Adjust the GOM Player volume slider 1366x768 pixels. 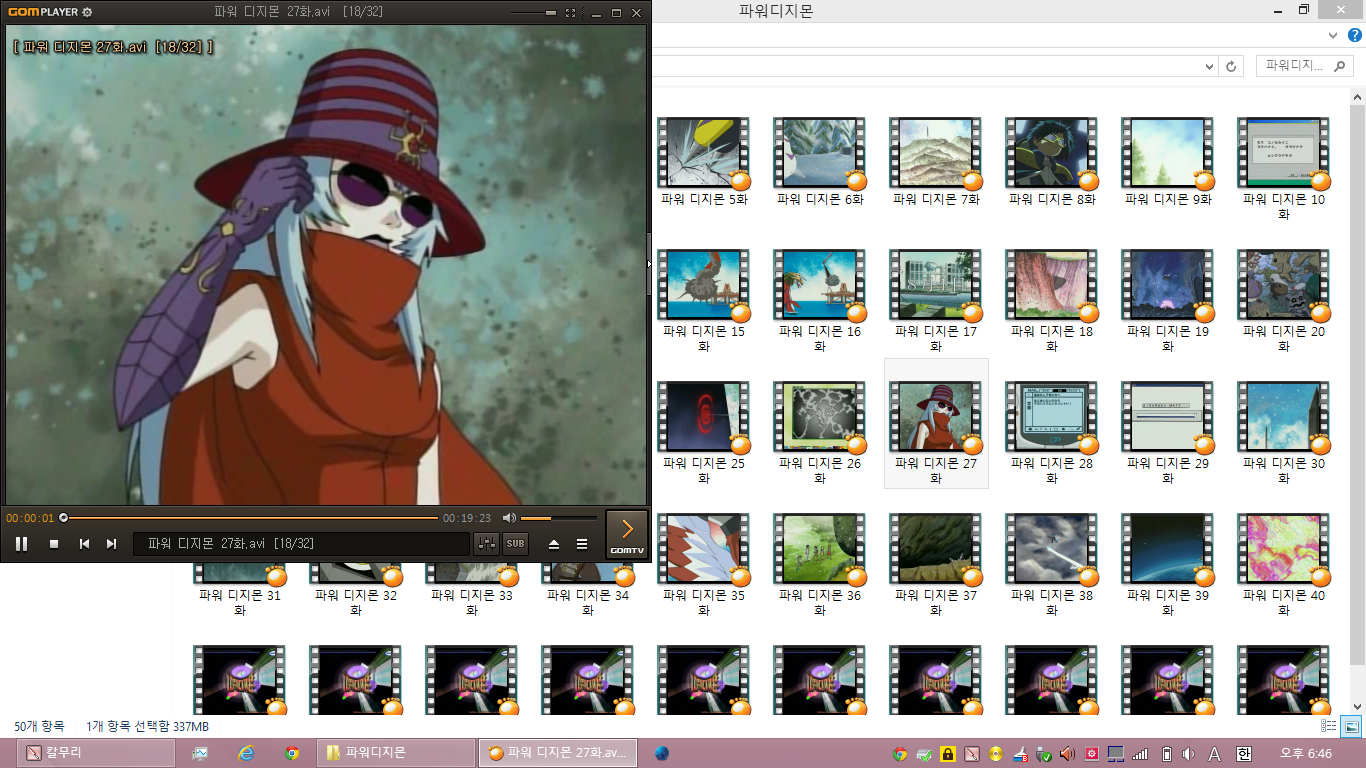(x=558, y=518)
